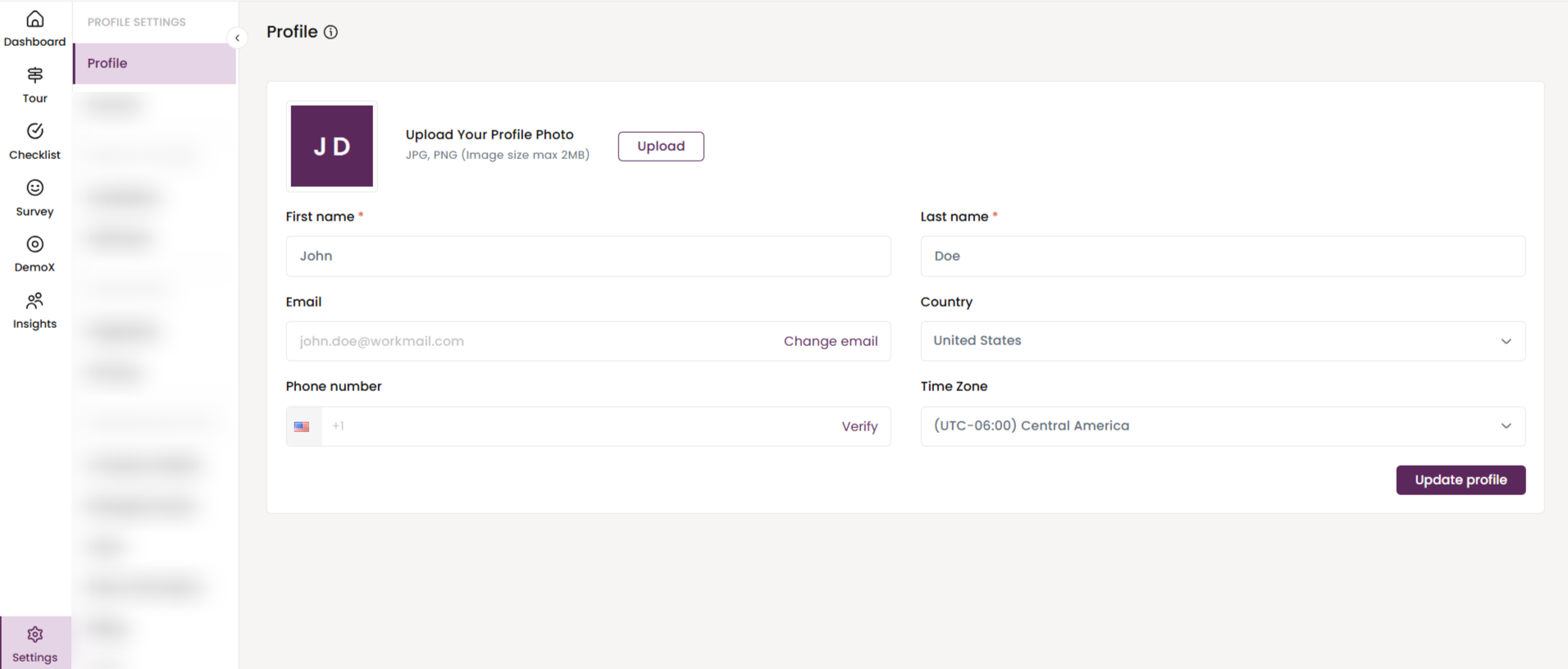Screen dimensions: 1568x669
Task: Click Verify in the phone number field
Action: (x=859, y=426)
